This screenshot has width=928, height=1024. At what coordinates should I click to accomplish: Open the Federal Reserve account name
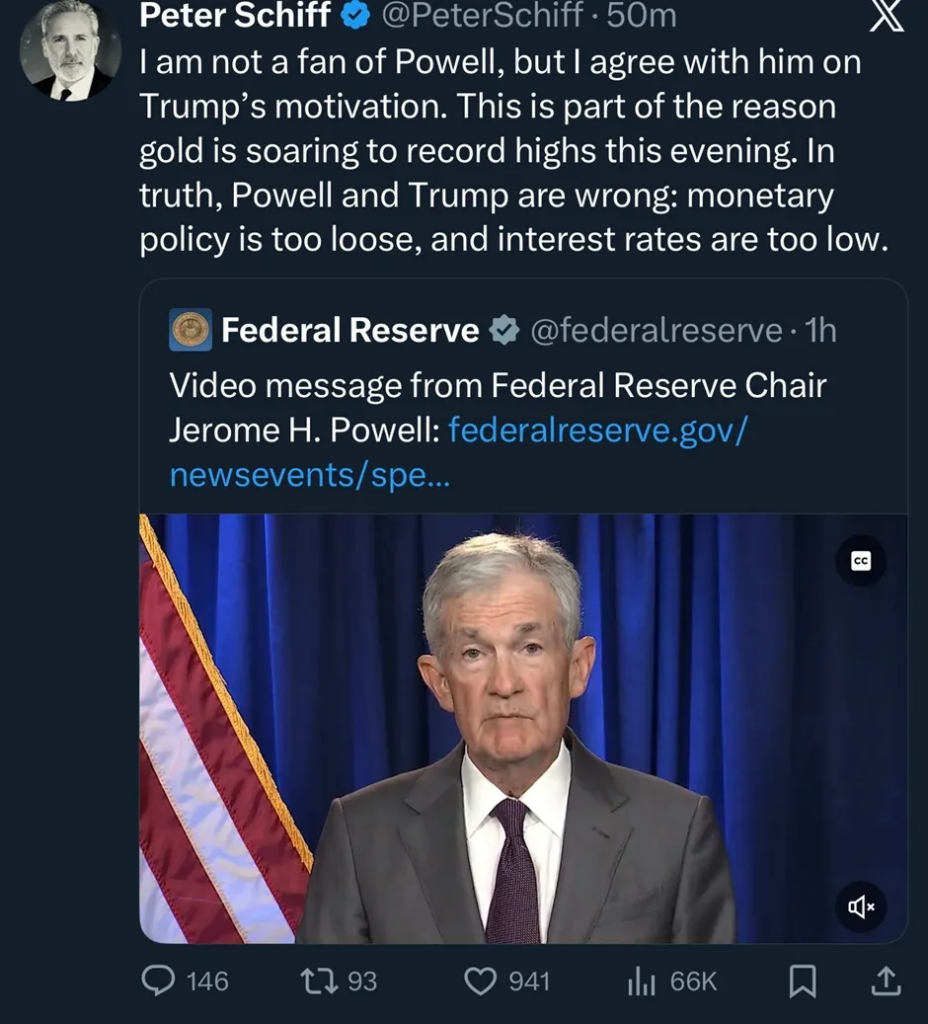point(350,330)
